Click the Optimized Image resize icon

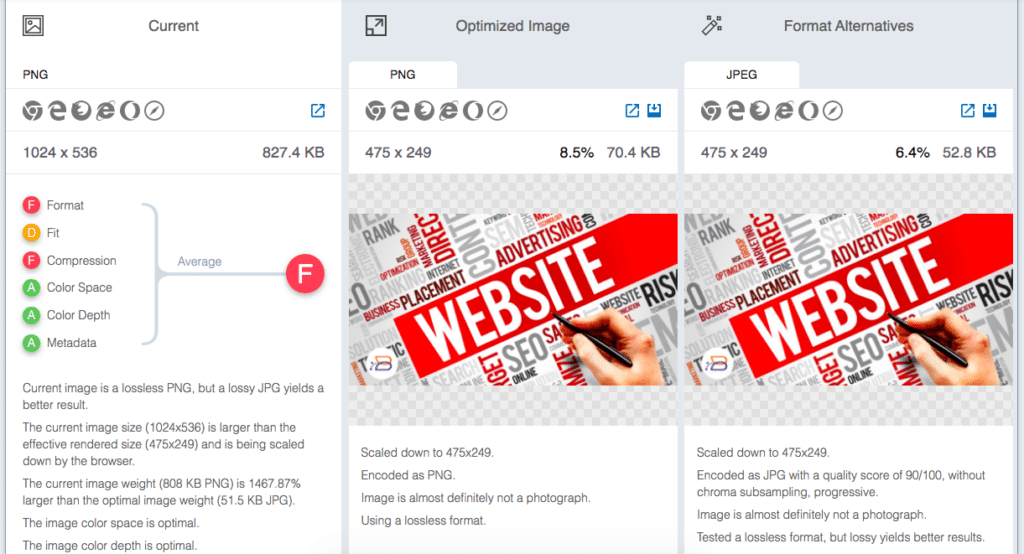pos(376,25)
